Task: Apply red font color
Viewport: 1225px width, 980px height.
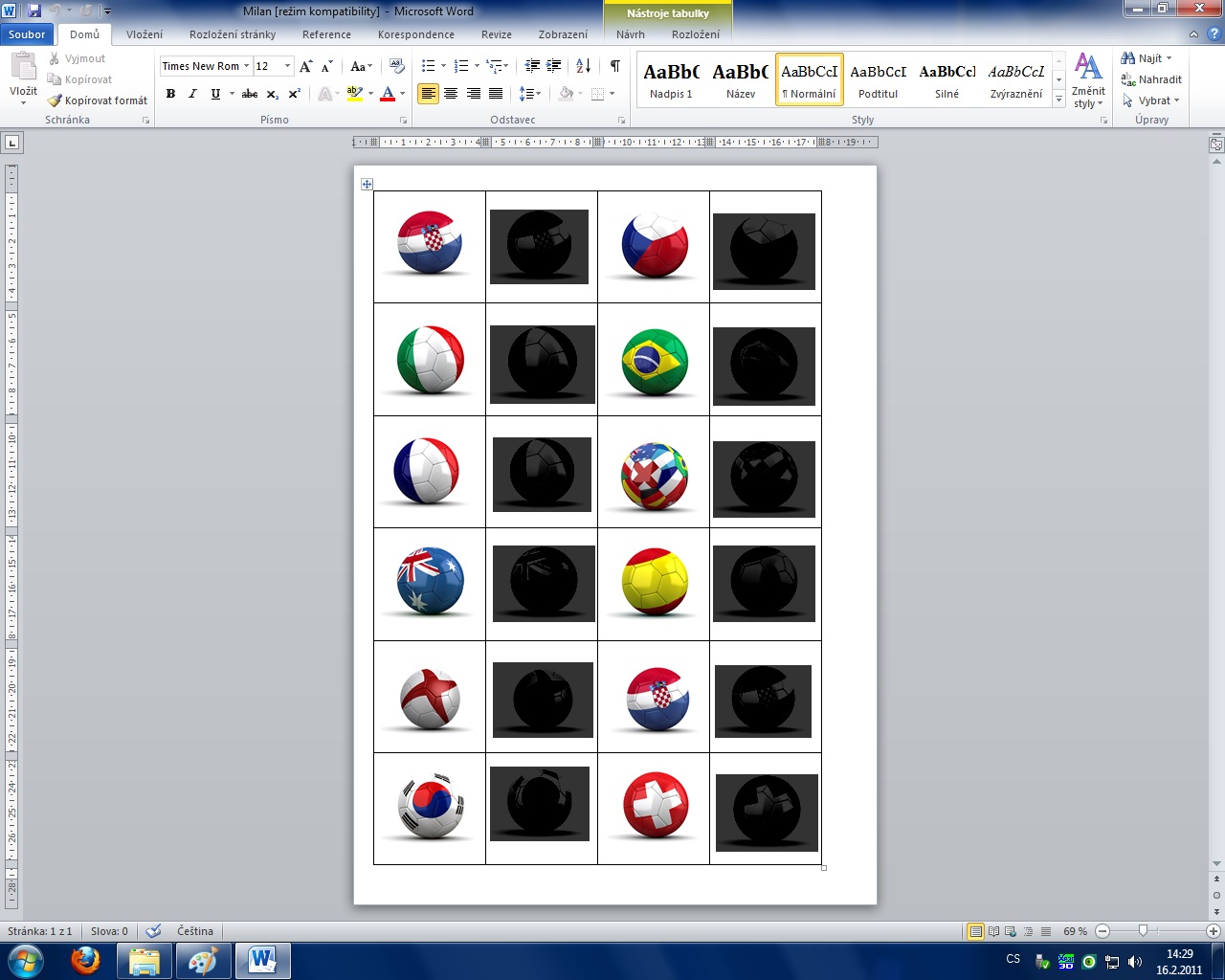Action: pos(388,94)
